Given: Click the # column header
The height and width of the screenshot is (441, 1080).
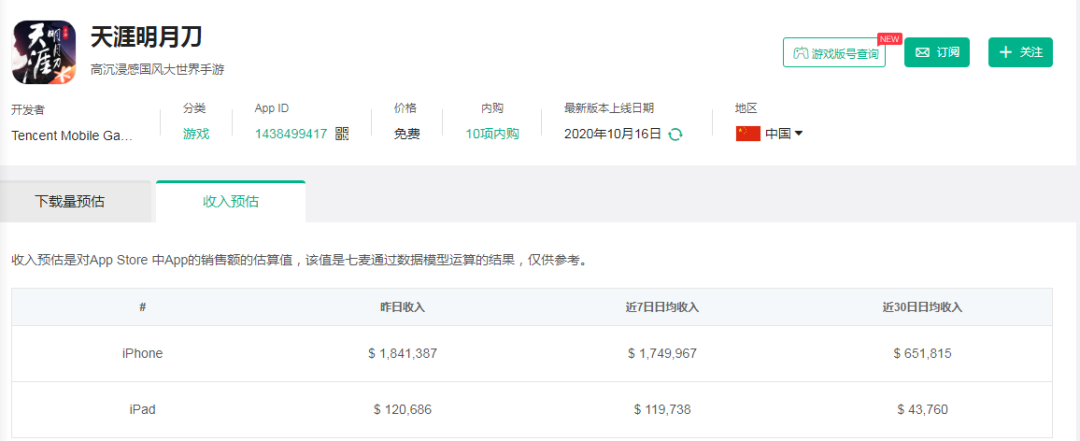Looking at the screenshot, I should (x=143, y=307).
